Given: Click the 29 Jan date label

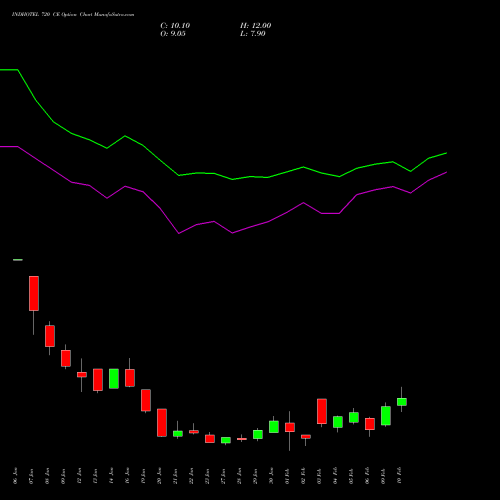Looking at the screenshot, I should [255, 476].
